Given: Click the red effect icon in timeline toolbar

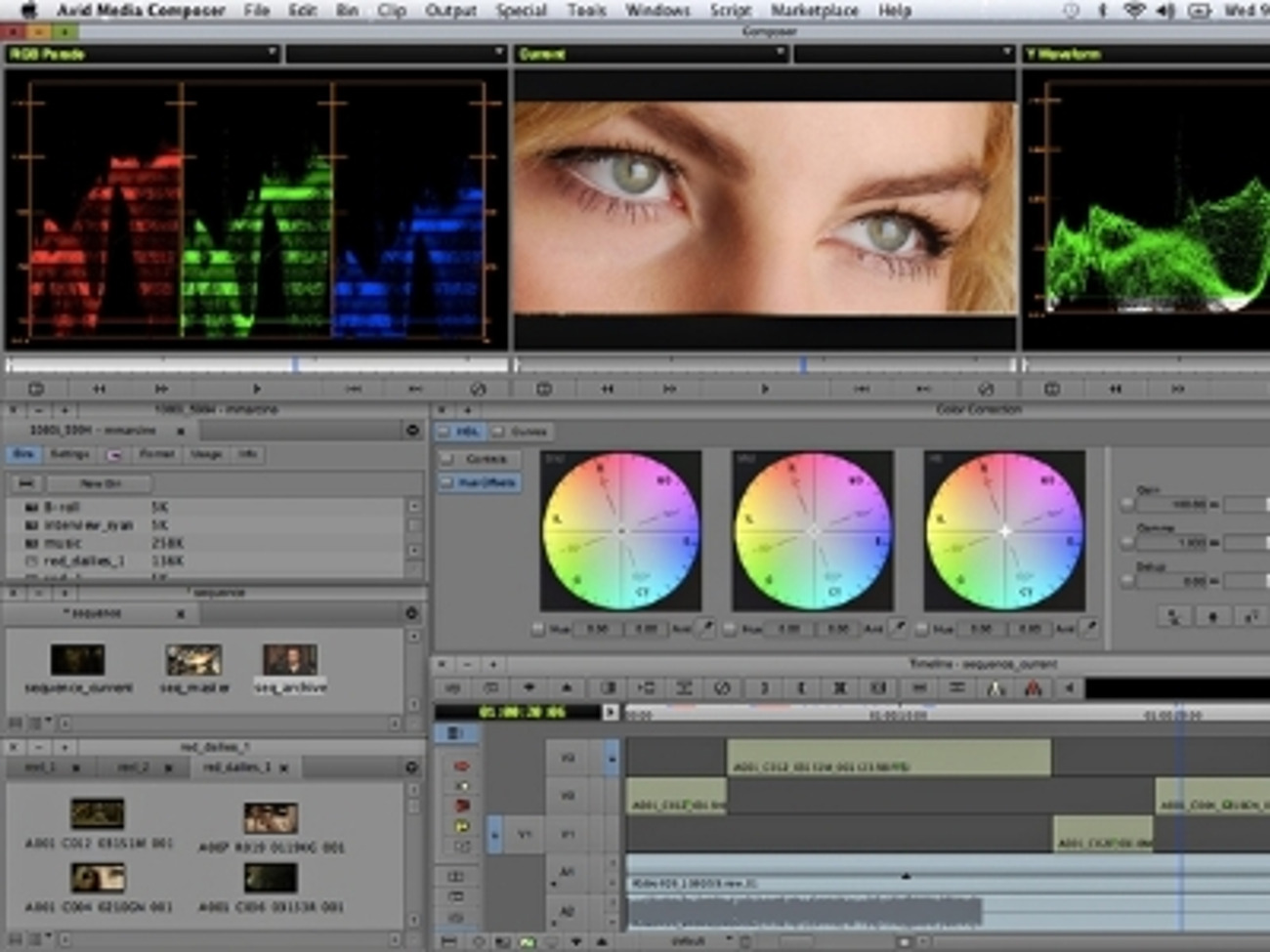Looking at the screenshot, I should [1034, 688].
